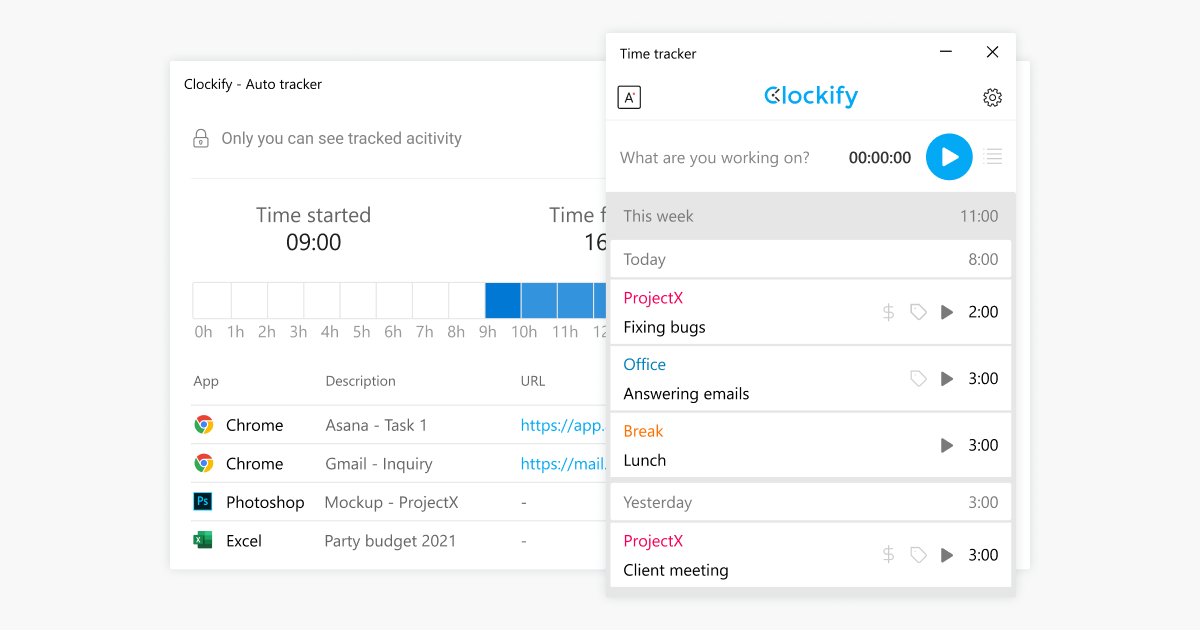Start the timer with the blue play button
Viewport: 1200px width, 630px height.
tap(948, 157)
